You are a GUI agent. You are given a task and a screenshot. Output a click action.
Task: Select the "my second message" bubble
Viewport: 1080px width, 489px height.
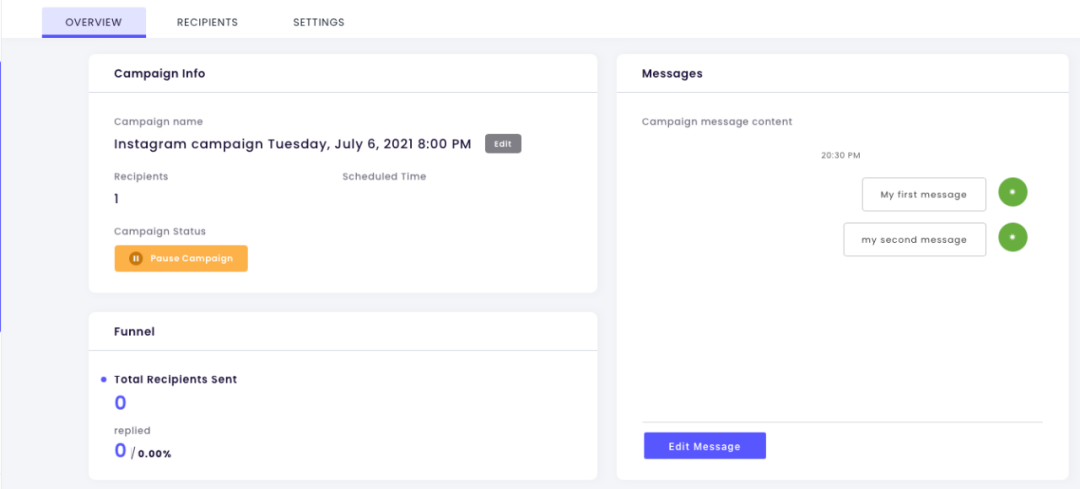[x=914, y=240]
